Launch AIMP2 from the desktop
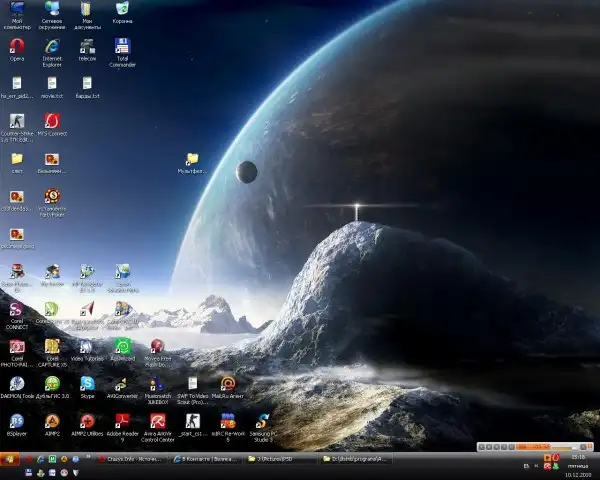 tap(52, 421)
